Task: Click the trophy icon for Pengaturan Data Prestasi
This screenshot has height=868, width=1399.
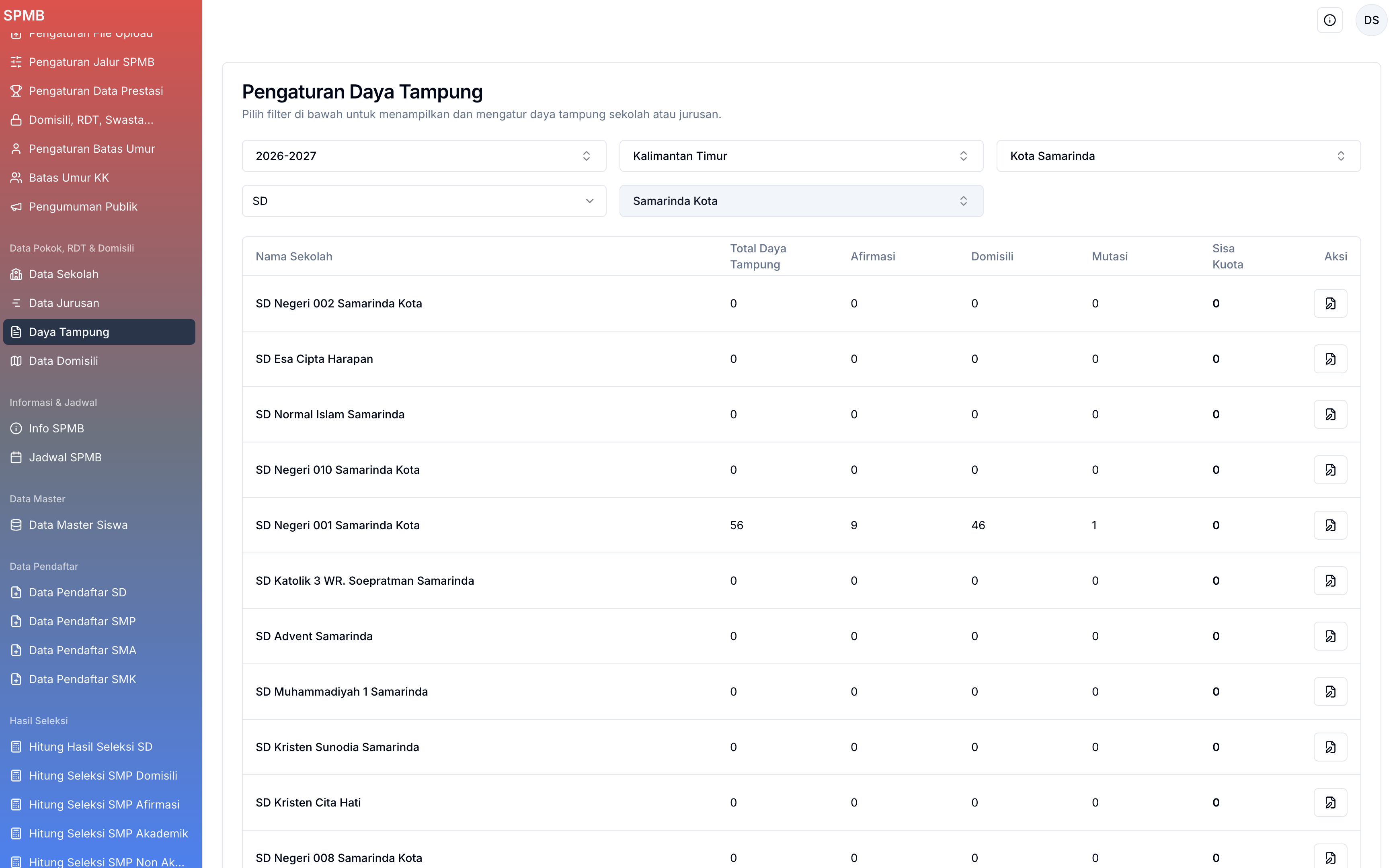Action: [x=16, y=90]
